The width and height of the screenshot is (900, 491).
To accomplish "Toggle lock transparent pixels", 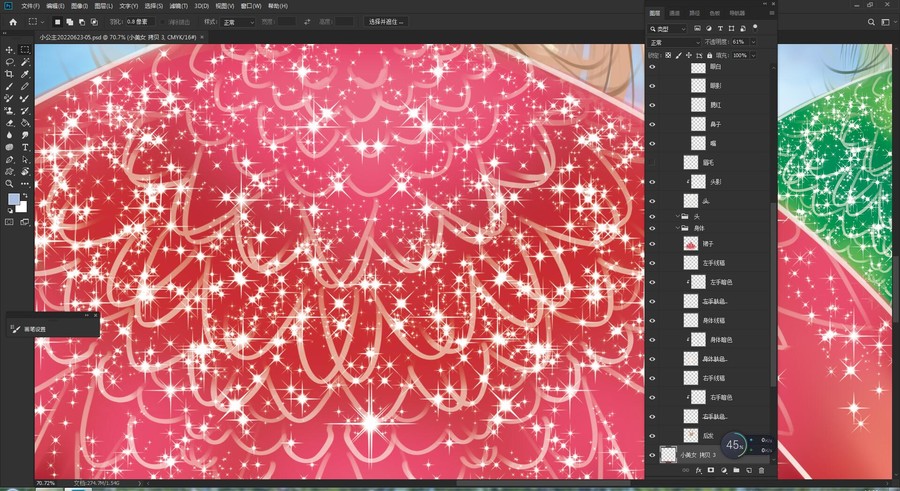I will (x=668, y=56).
